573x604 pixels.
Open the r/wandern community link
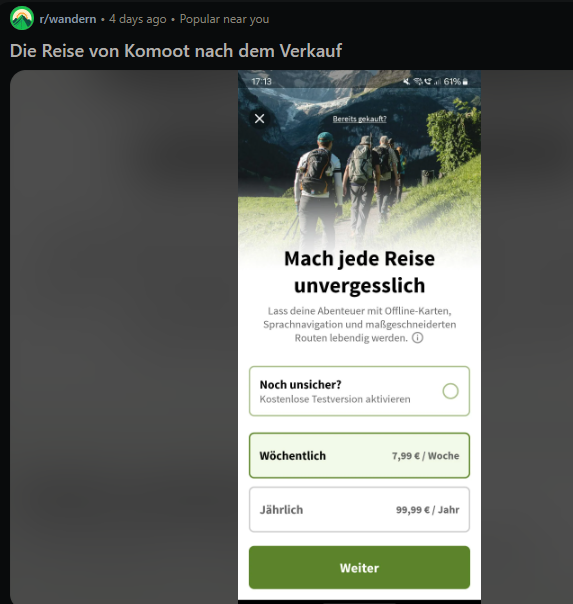pos(68,19)
